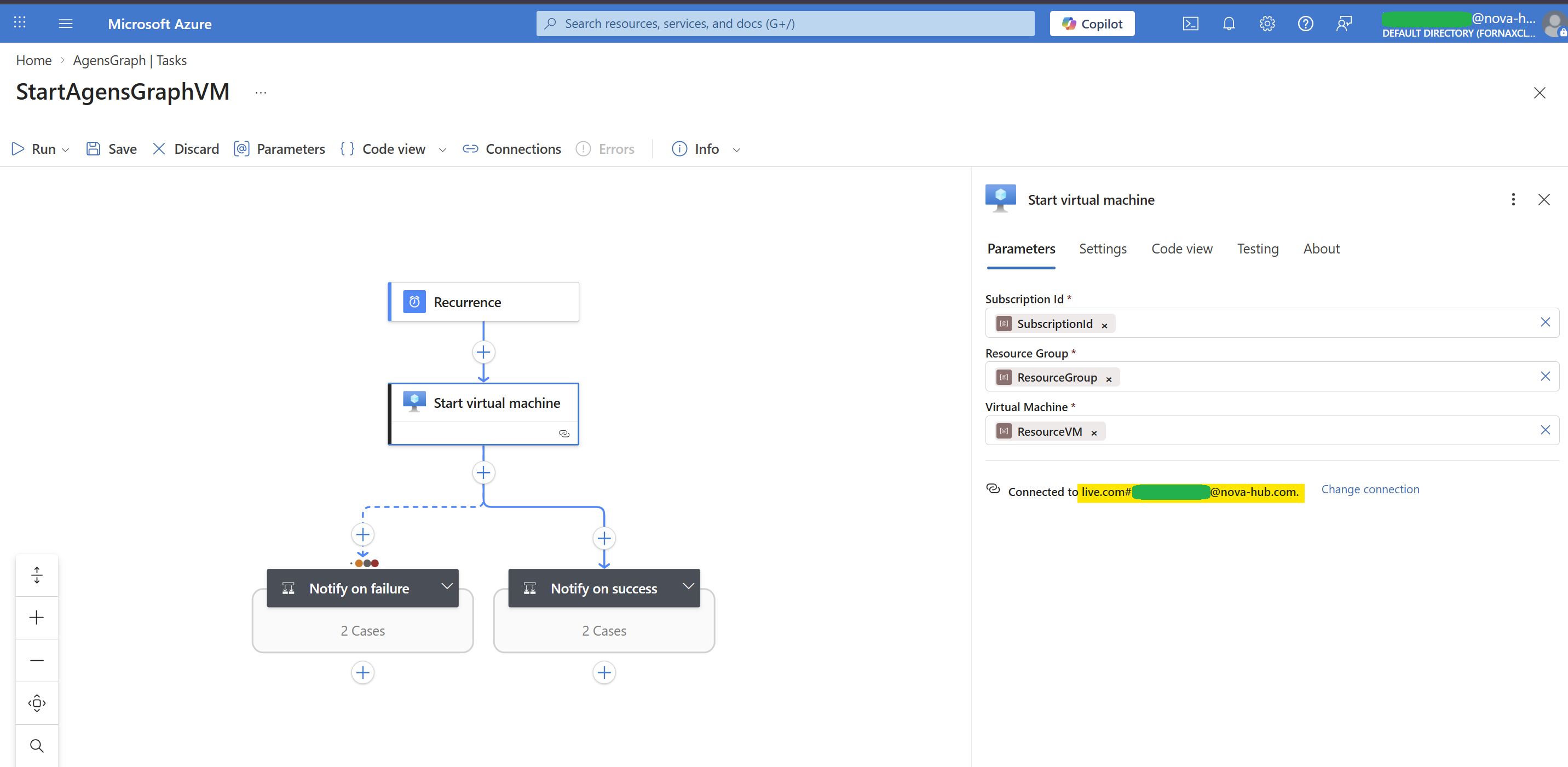Open Connections from toolbar
This screenshot has width=1568, height=767.
click(x=512, y=148)
